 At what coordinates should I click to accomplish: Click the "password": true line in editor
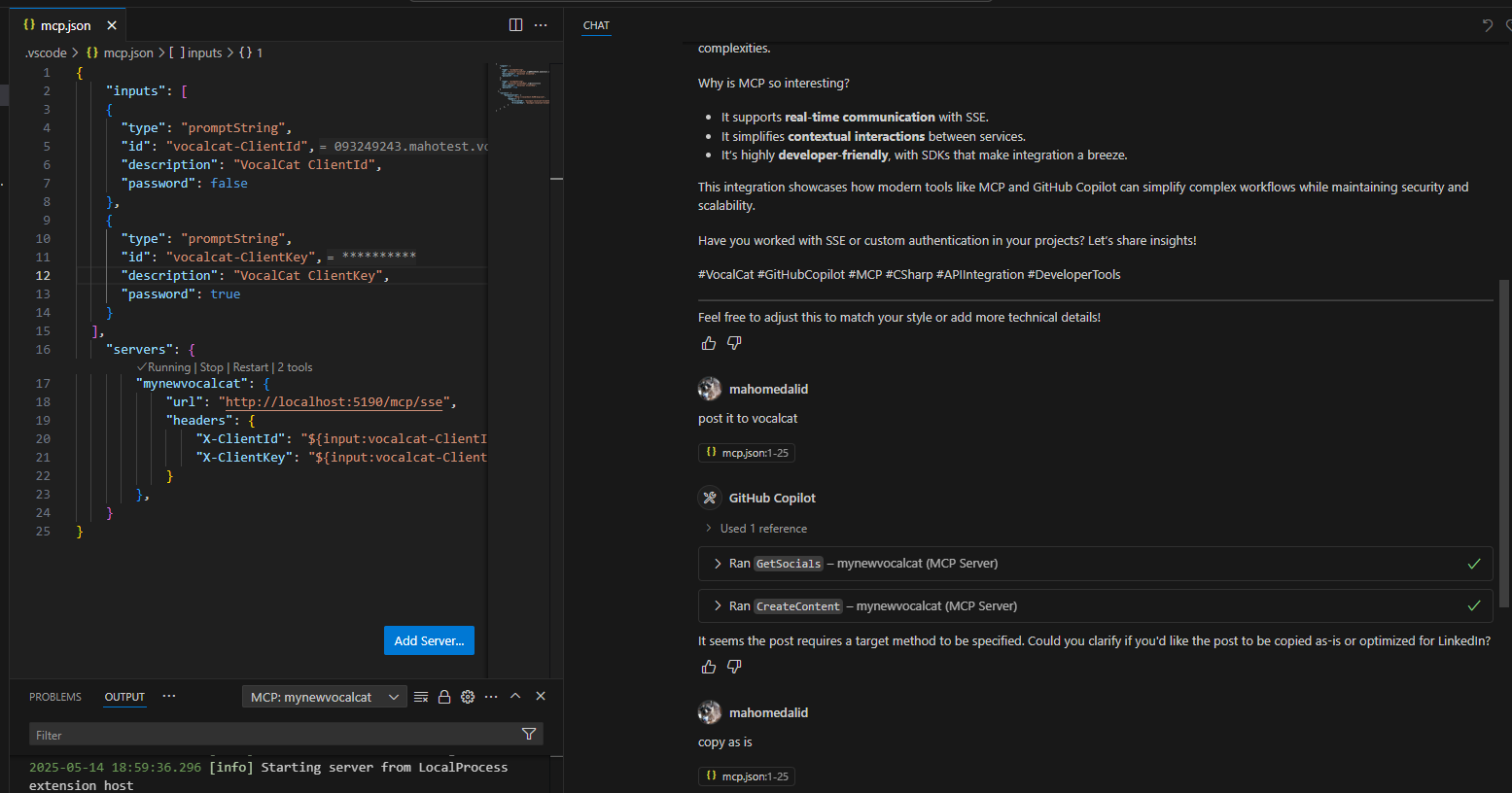pyautogui.click(x=181, y=293)
